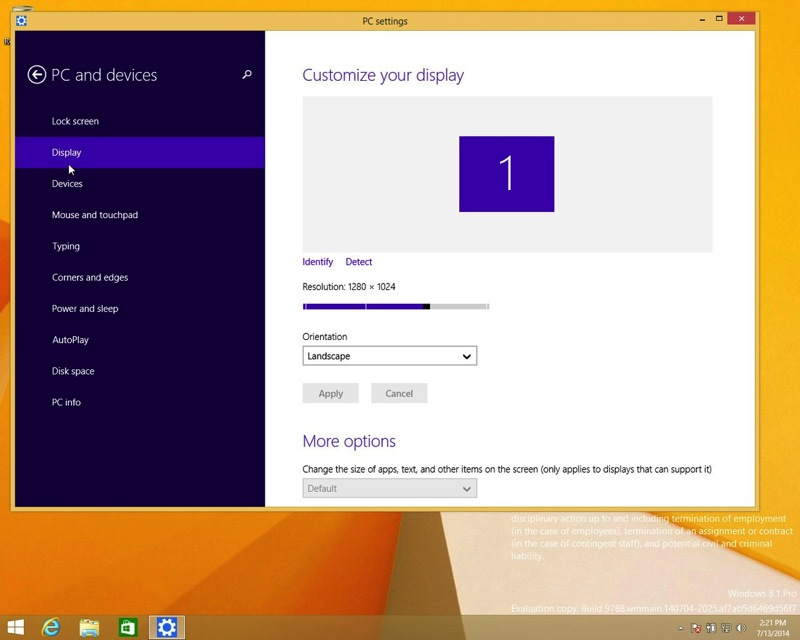Image resolution: width=800 pixels, height=640 pixels.
Task: Open File Explorer from the taskbar
Action: point(89,627)
